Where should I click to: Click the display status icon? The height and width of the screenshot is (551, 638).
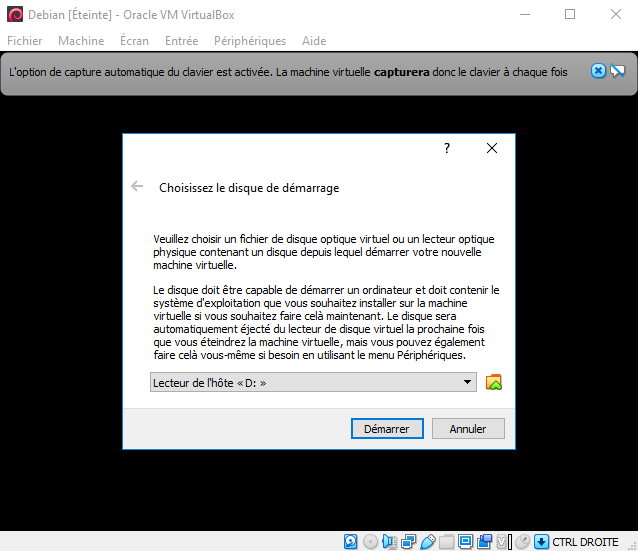[465, 542]
